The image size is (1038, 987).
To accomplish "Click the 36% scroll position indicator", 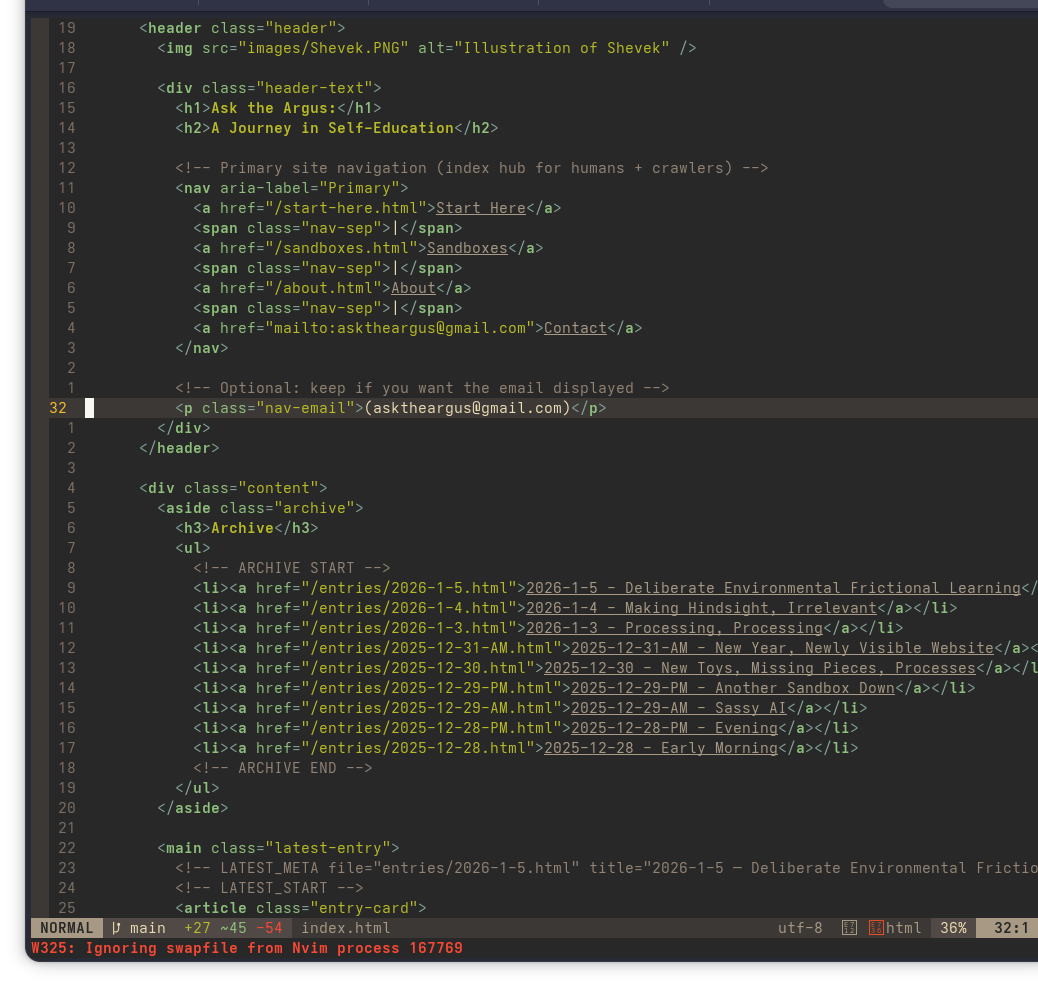I will (953, 928).
